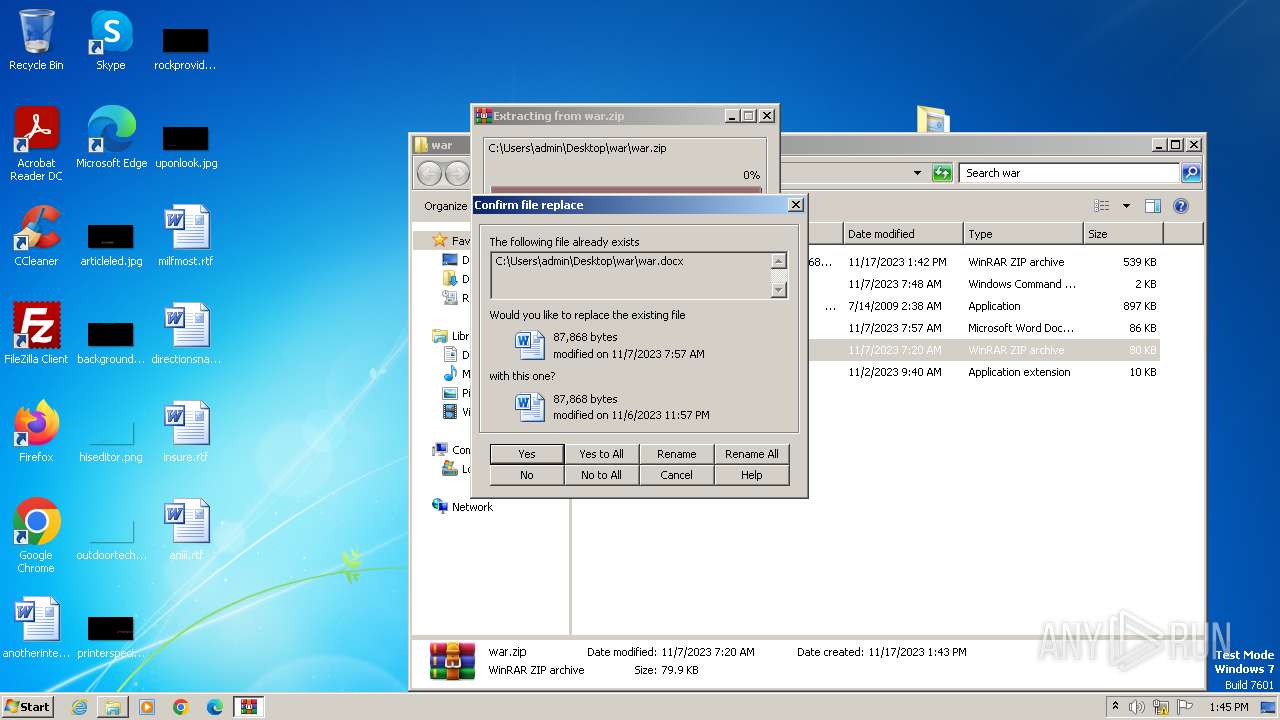This screenshot has height=720, width=1280.
Task: Expand address bar history dropdown
Action: (x=917, y=173)
